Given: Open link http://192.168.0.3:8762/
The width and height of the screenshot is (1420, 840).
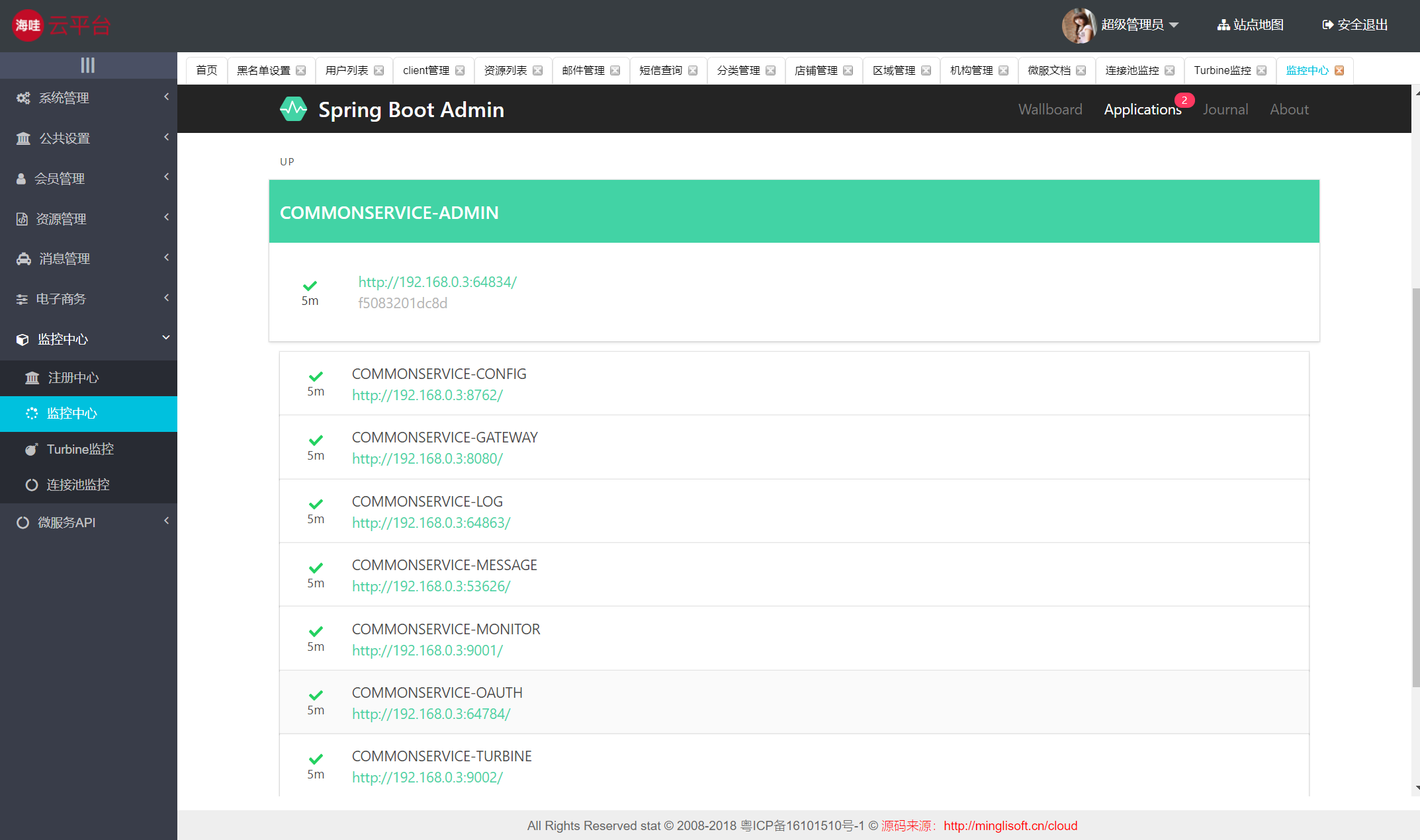Looking at the screenshot, I should tap(427, 396).
